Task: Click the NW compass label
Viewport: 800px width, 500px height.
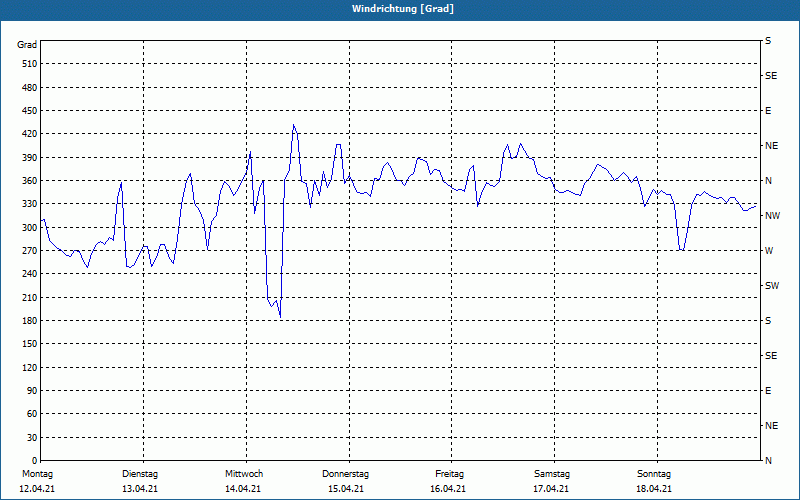Action: pos(772,216)
